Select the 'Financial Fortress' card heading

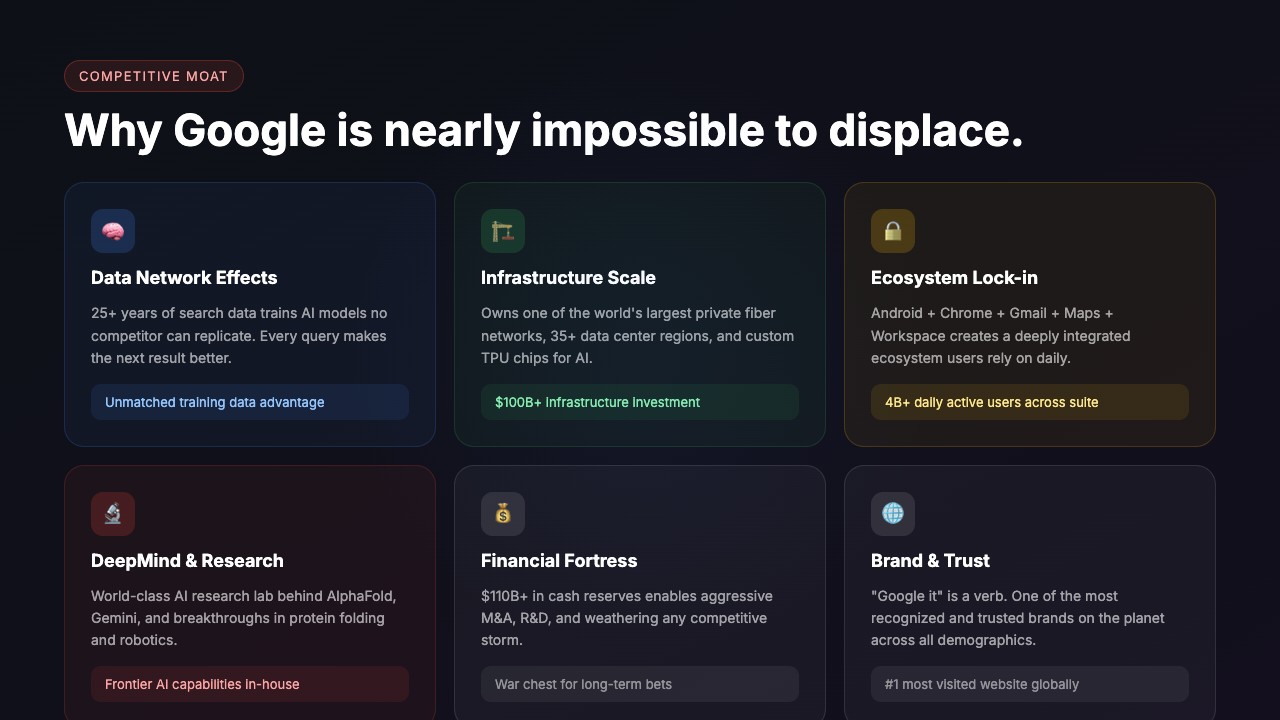click(559, 561)
